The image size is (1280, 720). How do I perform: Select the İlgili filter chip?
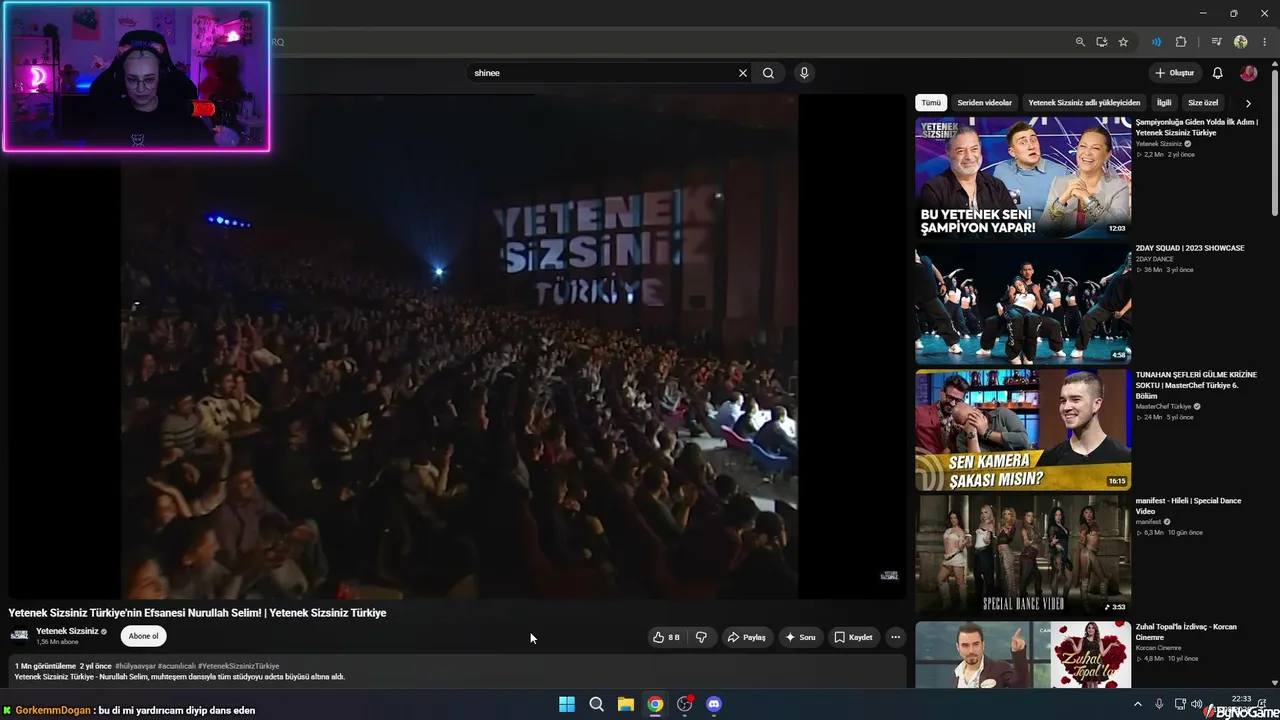click(x=1164, y=103)
